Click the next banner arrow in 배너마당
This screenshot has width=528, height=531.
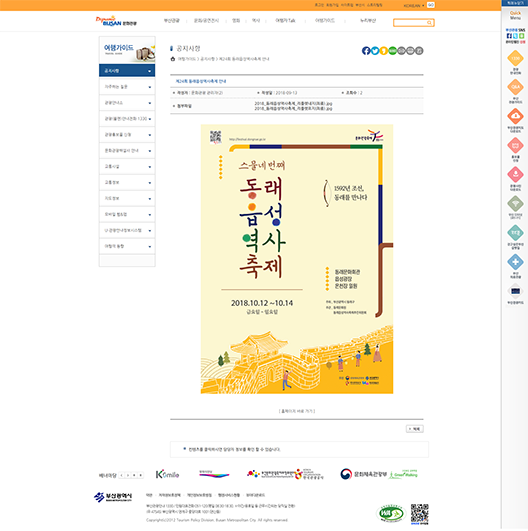128,475
